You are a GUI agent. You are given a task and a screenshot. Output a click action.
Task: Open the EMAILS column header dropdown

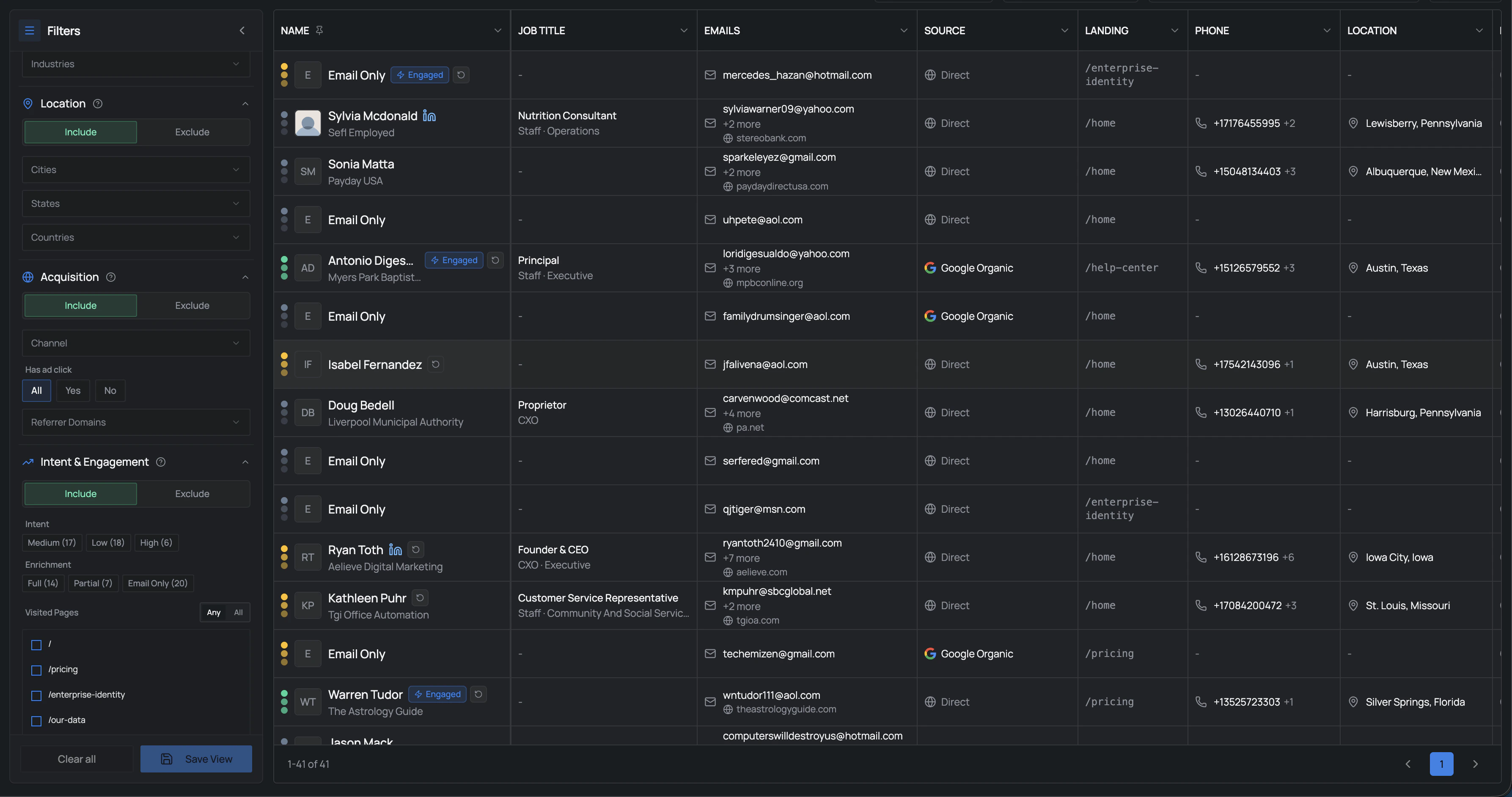903,30
